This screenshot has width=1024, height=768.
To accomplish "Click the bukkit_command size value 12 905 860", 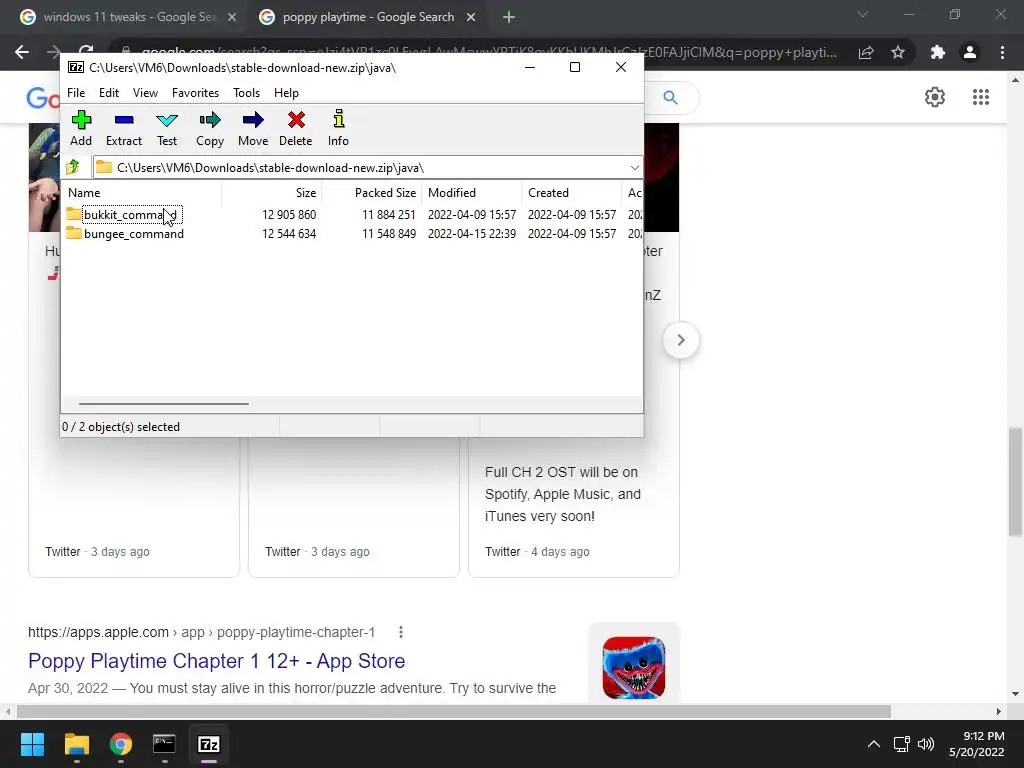I will pos(289,215).
